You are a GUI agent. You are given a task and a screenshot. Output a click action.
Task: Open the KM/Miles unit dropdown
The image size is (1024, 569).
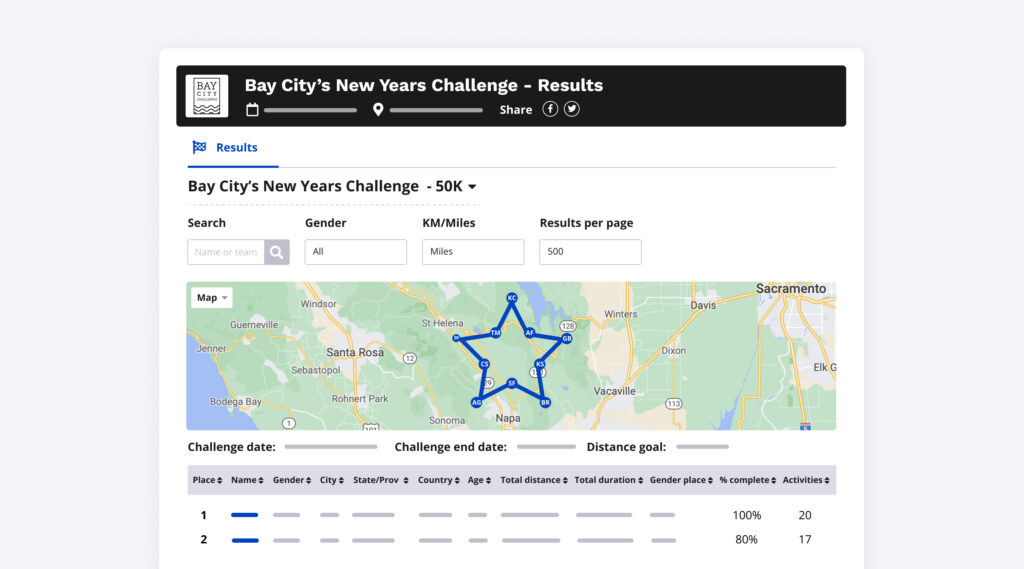pos(473,252)
